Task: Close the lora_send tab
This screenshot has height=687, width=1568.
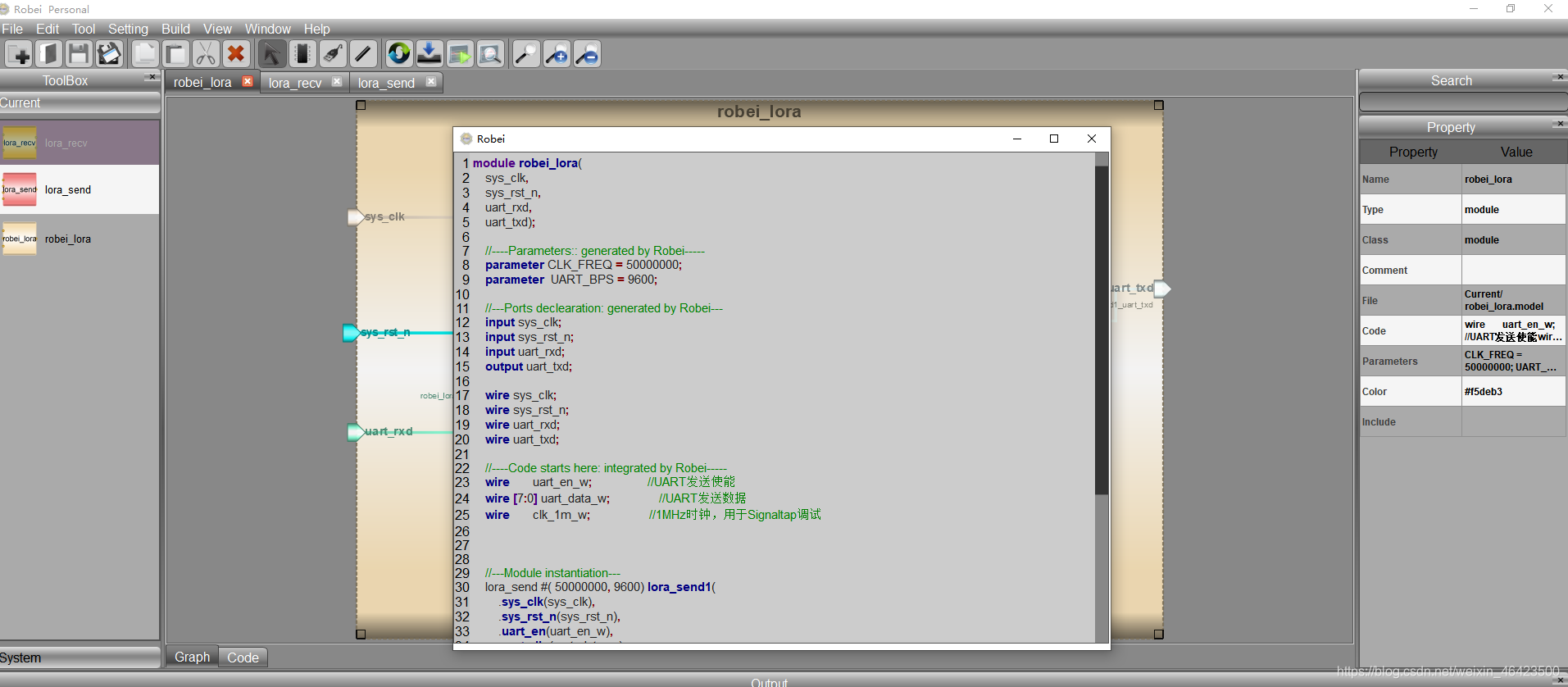Action: (431, 81)
